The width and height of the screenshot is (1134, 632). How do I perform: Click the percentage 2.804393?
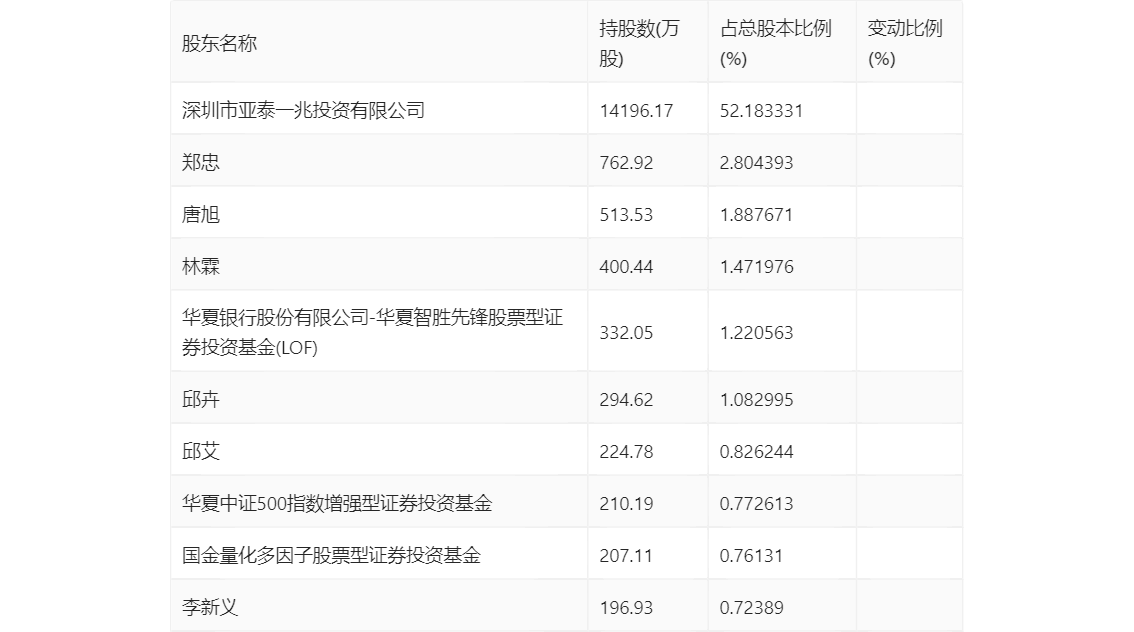pos(756,163)
